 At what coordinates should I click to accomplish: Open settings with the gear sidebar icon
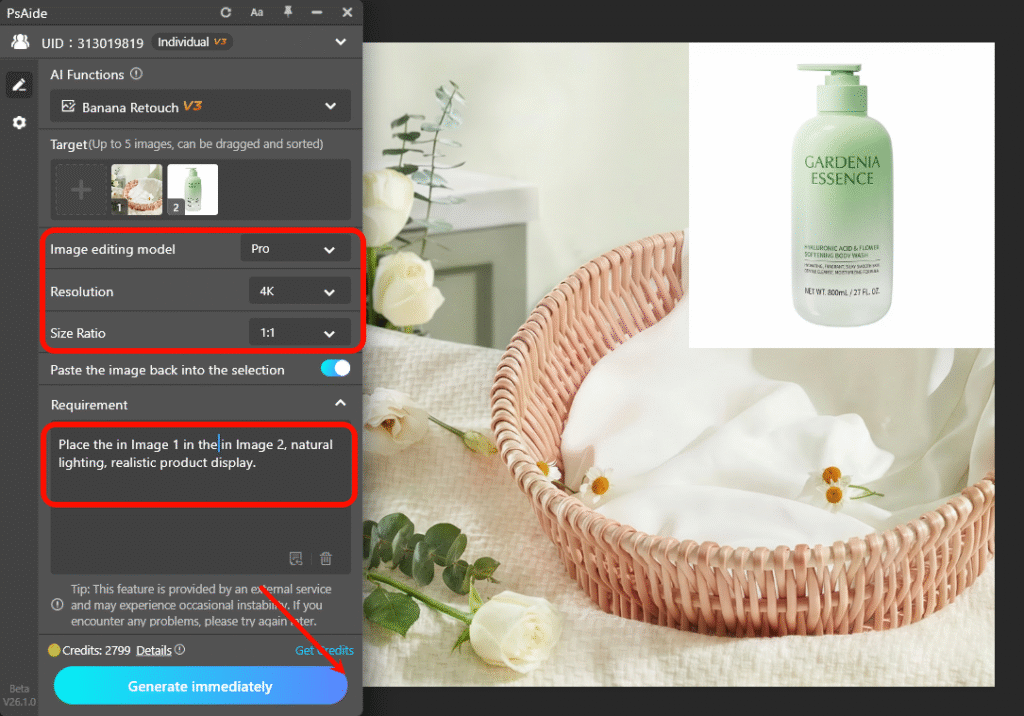[x=18, y=122]
